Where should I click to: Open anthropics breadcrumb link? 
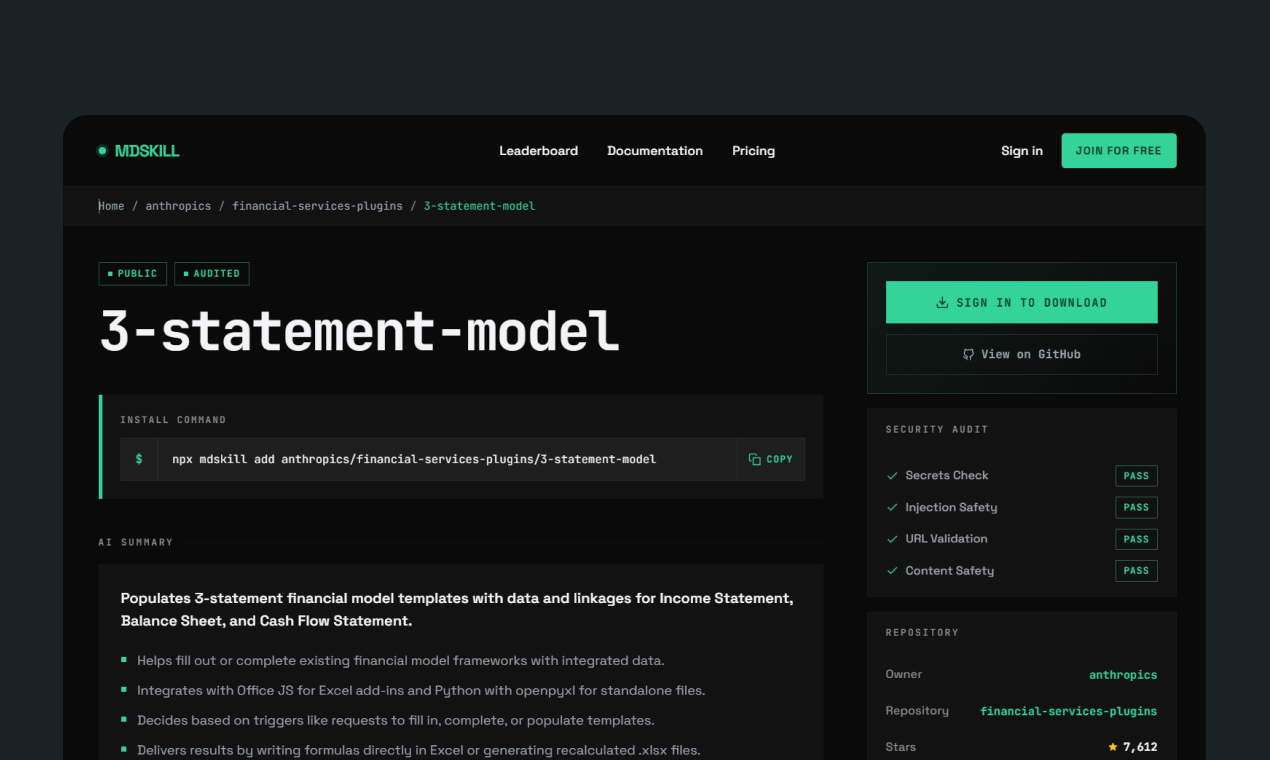(x=178, y=206)
